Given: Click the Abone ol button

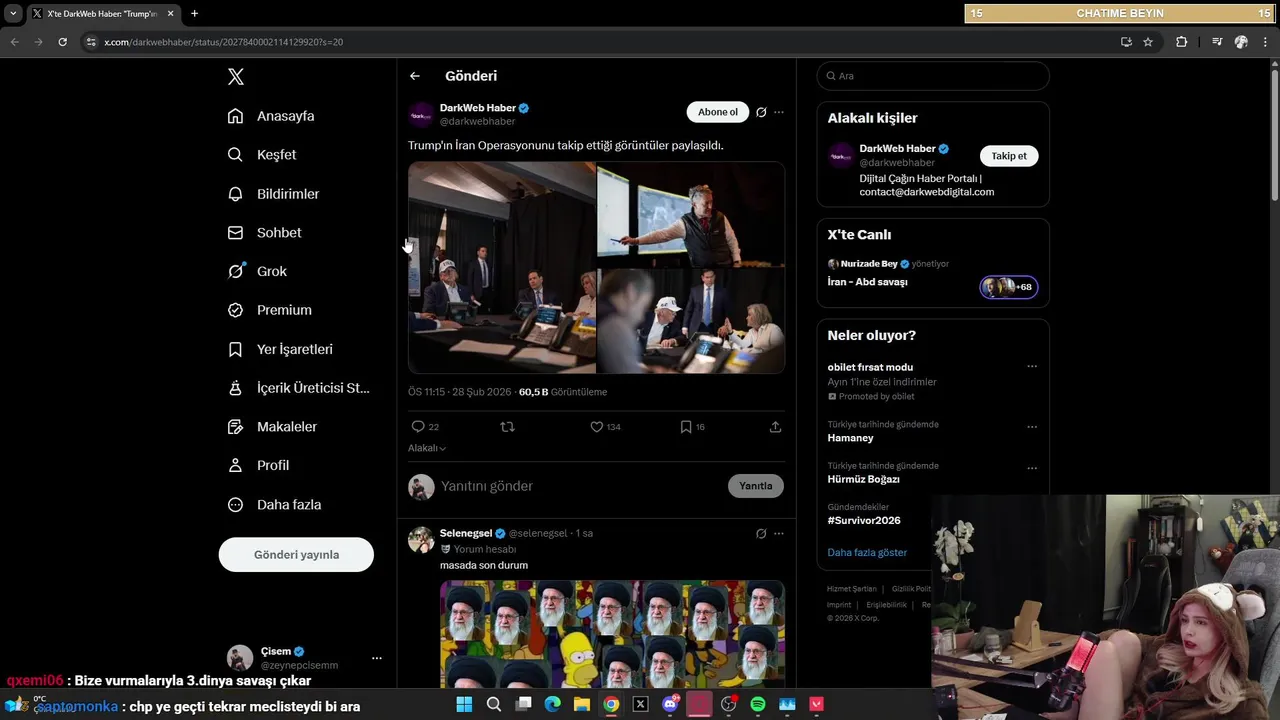Looking at the screenshot, I should [718, 112].
